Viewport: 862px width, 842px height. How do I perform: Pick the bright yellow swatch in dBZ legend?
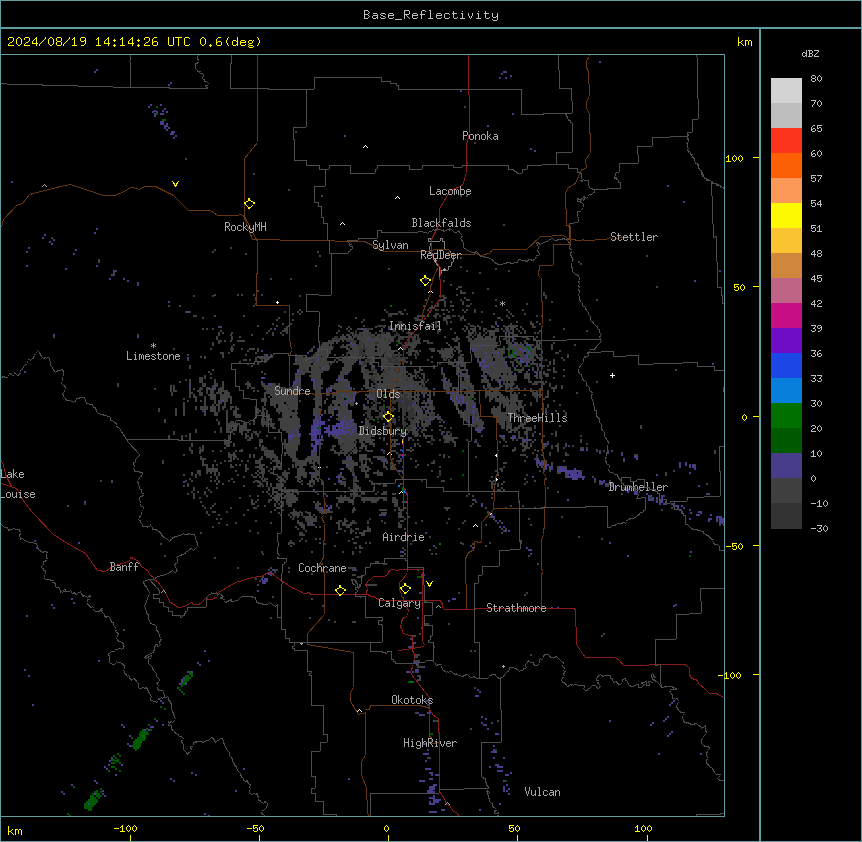click(x=786, y=215)
